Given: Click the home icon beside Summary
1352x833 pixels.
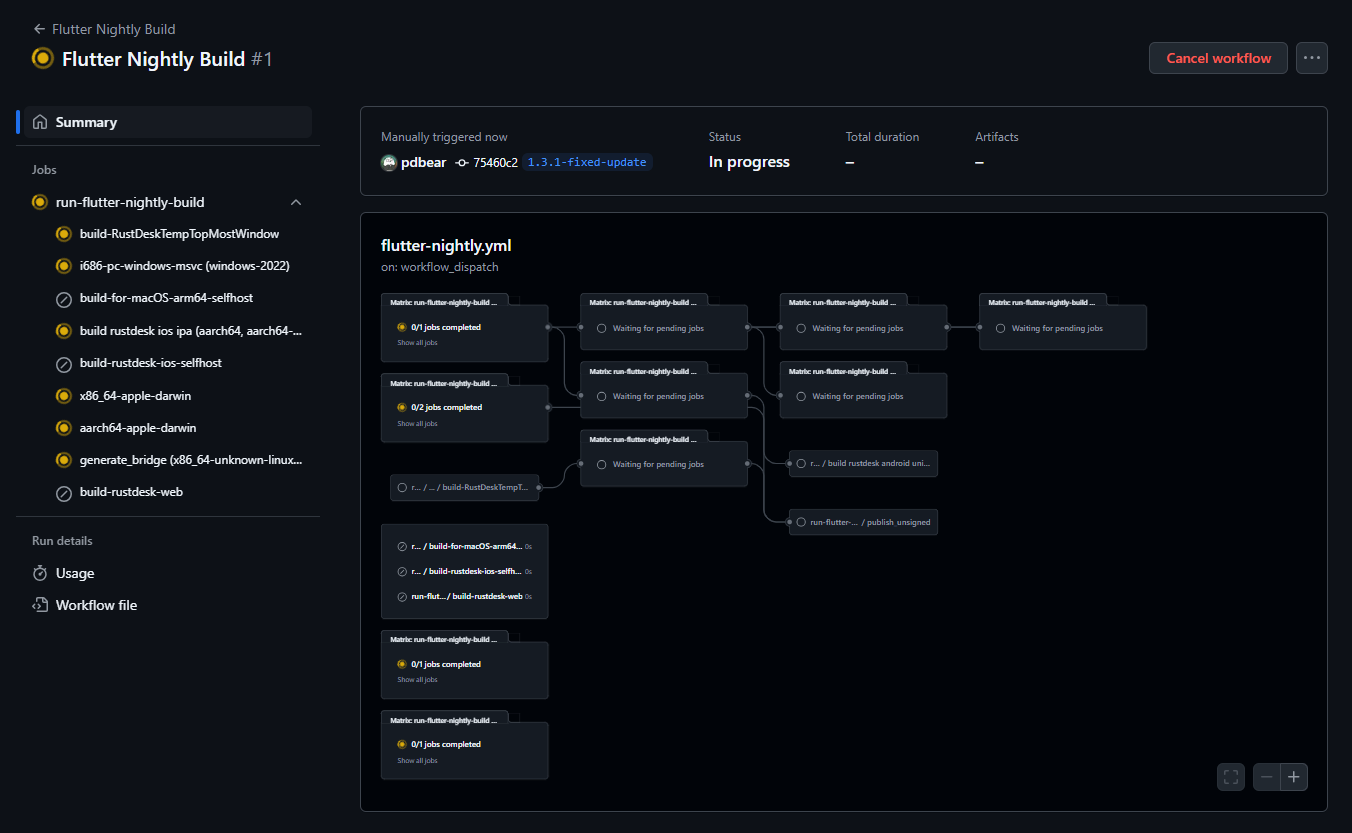Looking at the screenshot, I should (40, 122).
